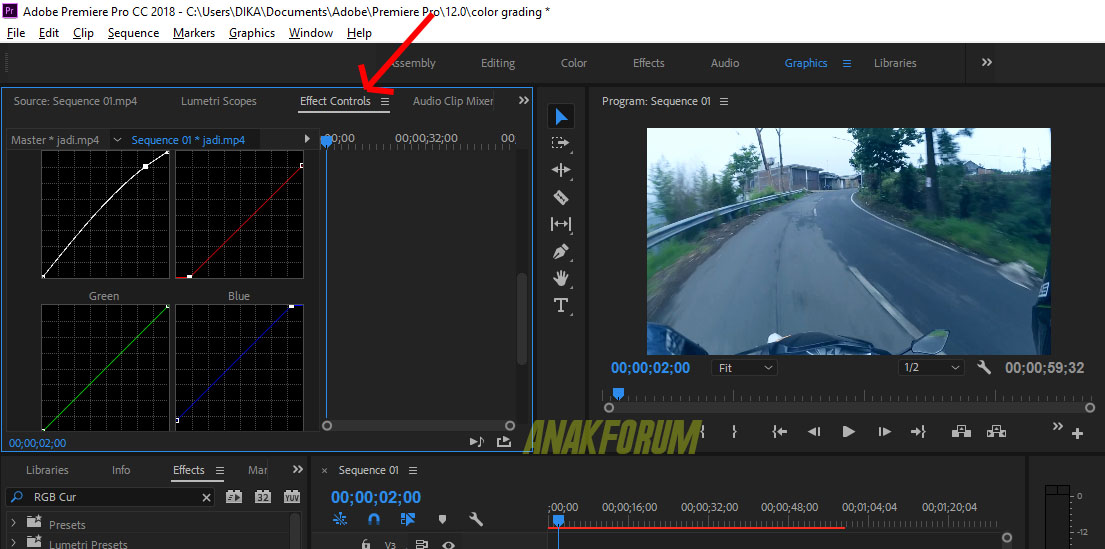
Task: Open Timeline display settings wrench
Action: (476, 520)
